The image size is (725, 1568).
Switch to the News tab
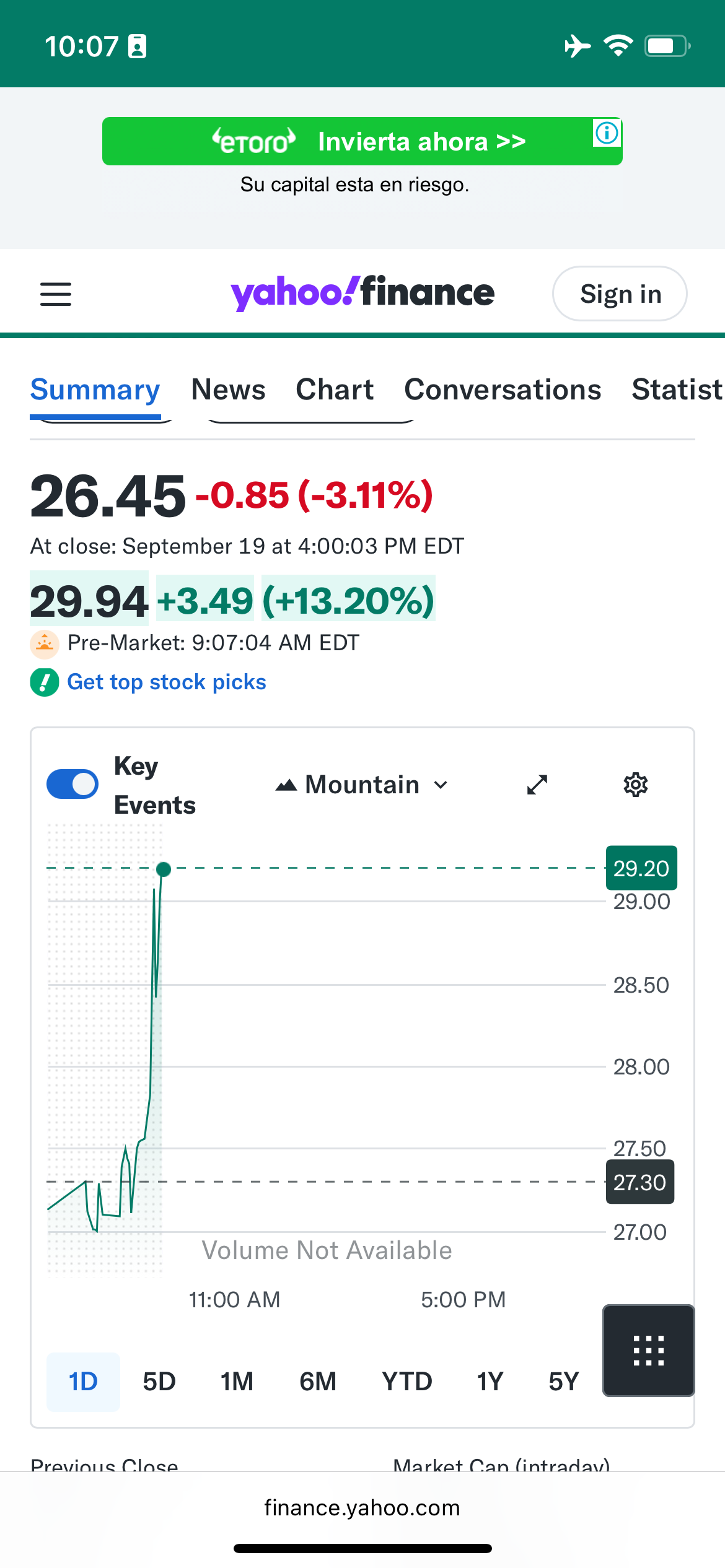click(x=228, y=390)
